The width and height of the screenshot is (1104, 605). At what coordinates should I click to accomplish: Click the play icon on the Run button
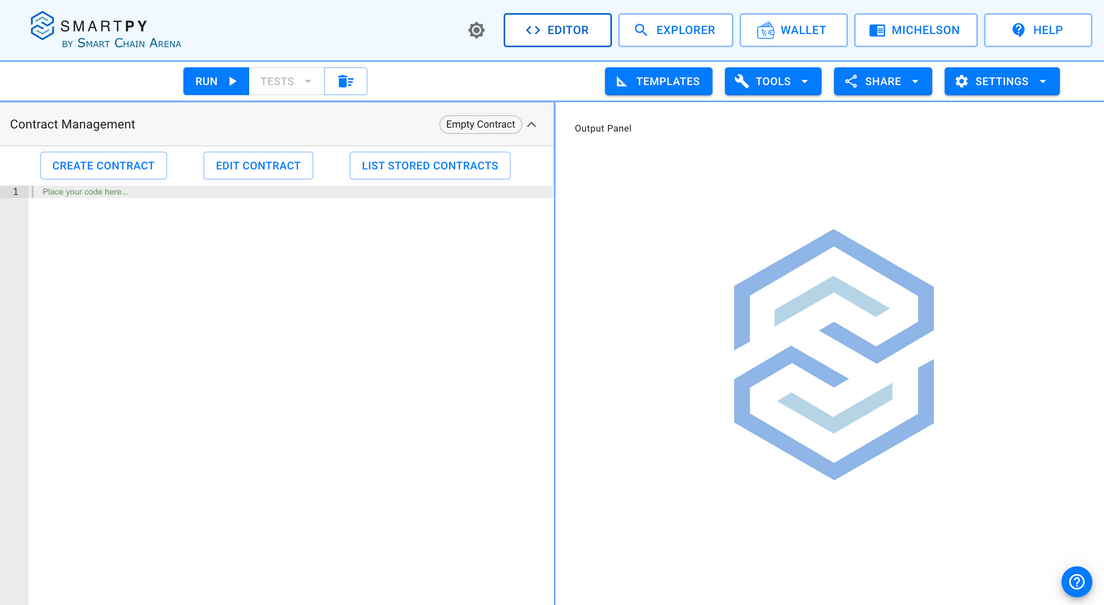tap(231, 81)
